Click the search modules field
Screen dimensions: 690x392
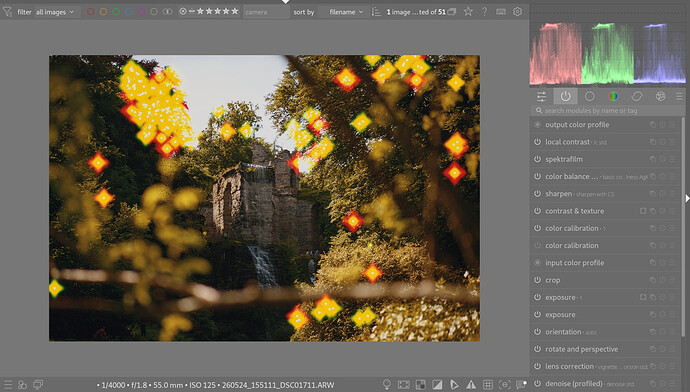607,110
